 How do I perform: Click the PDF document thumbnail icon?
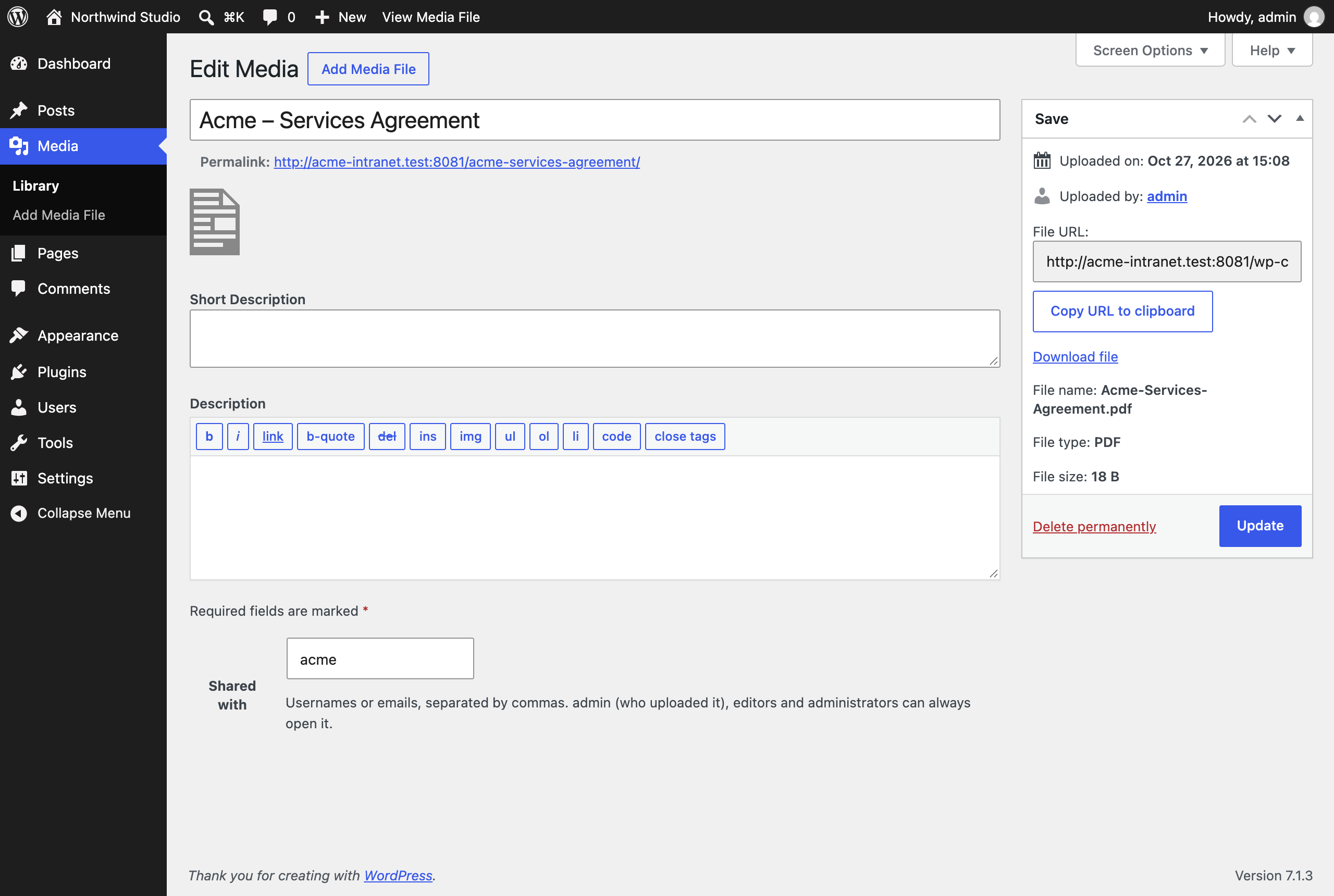tap(214, 222)
